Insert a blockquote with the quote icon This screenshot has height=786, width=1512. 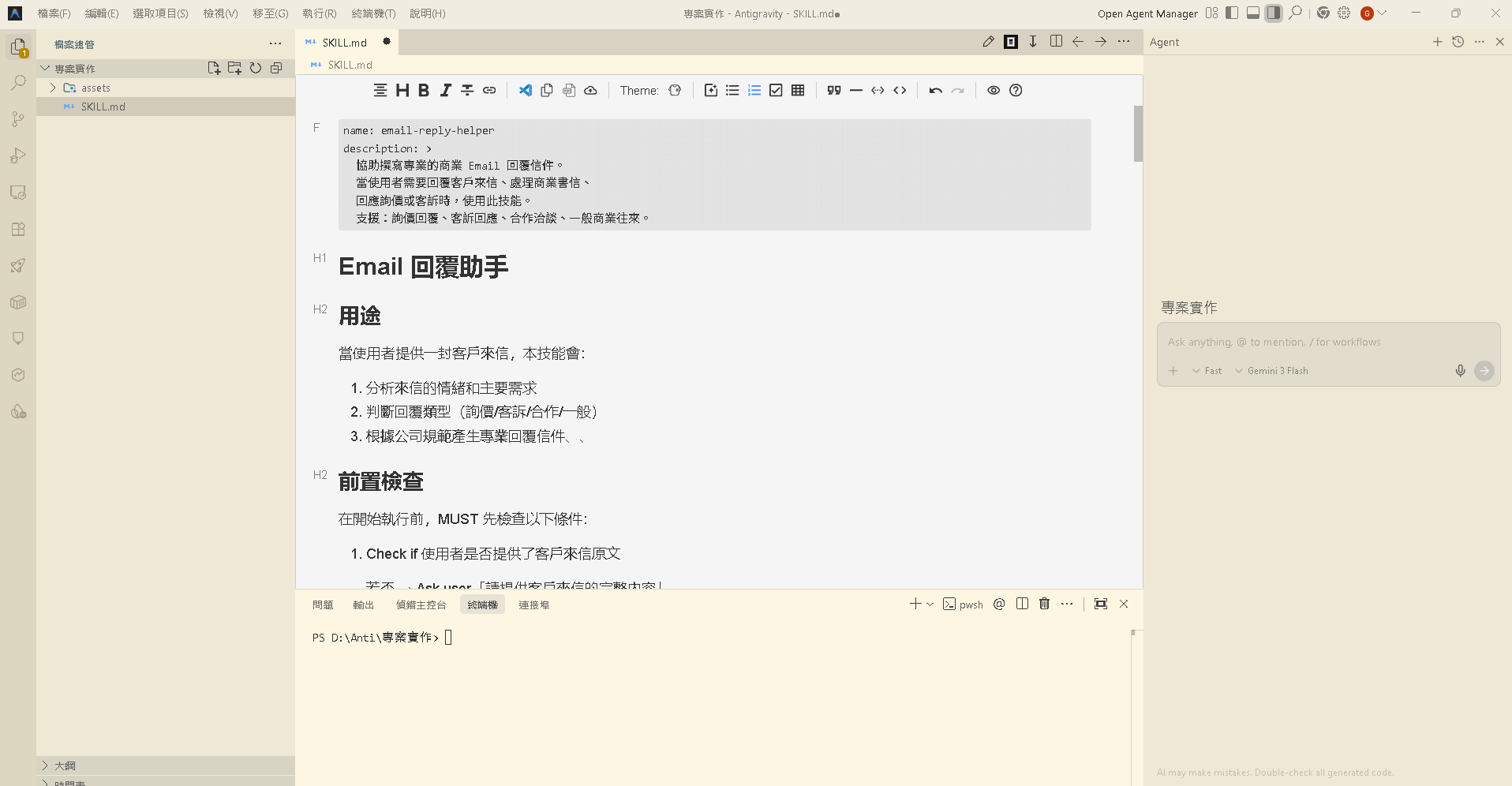834,90
